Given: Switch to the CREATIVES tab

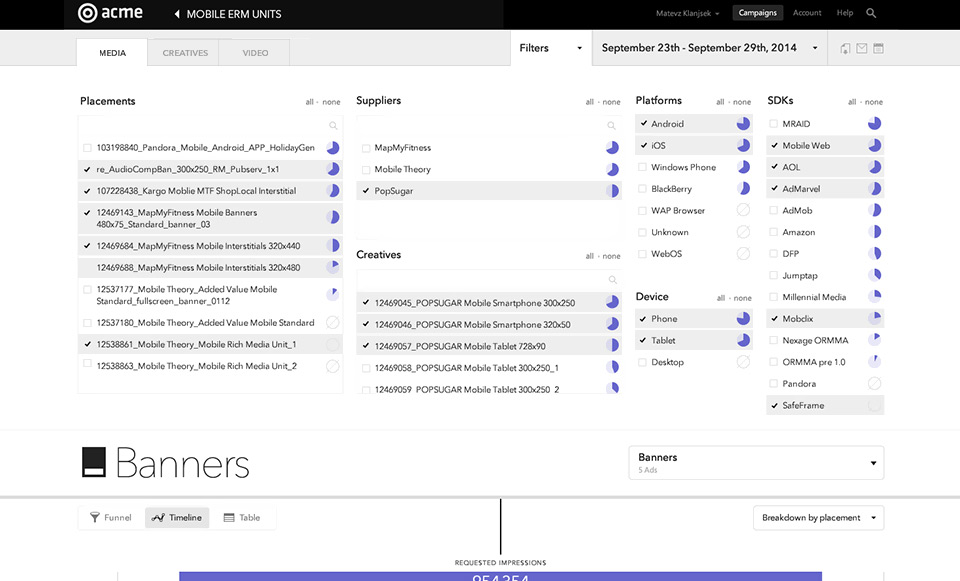Looking at the screenshot, I should [185, 53].
